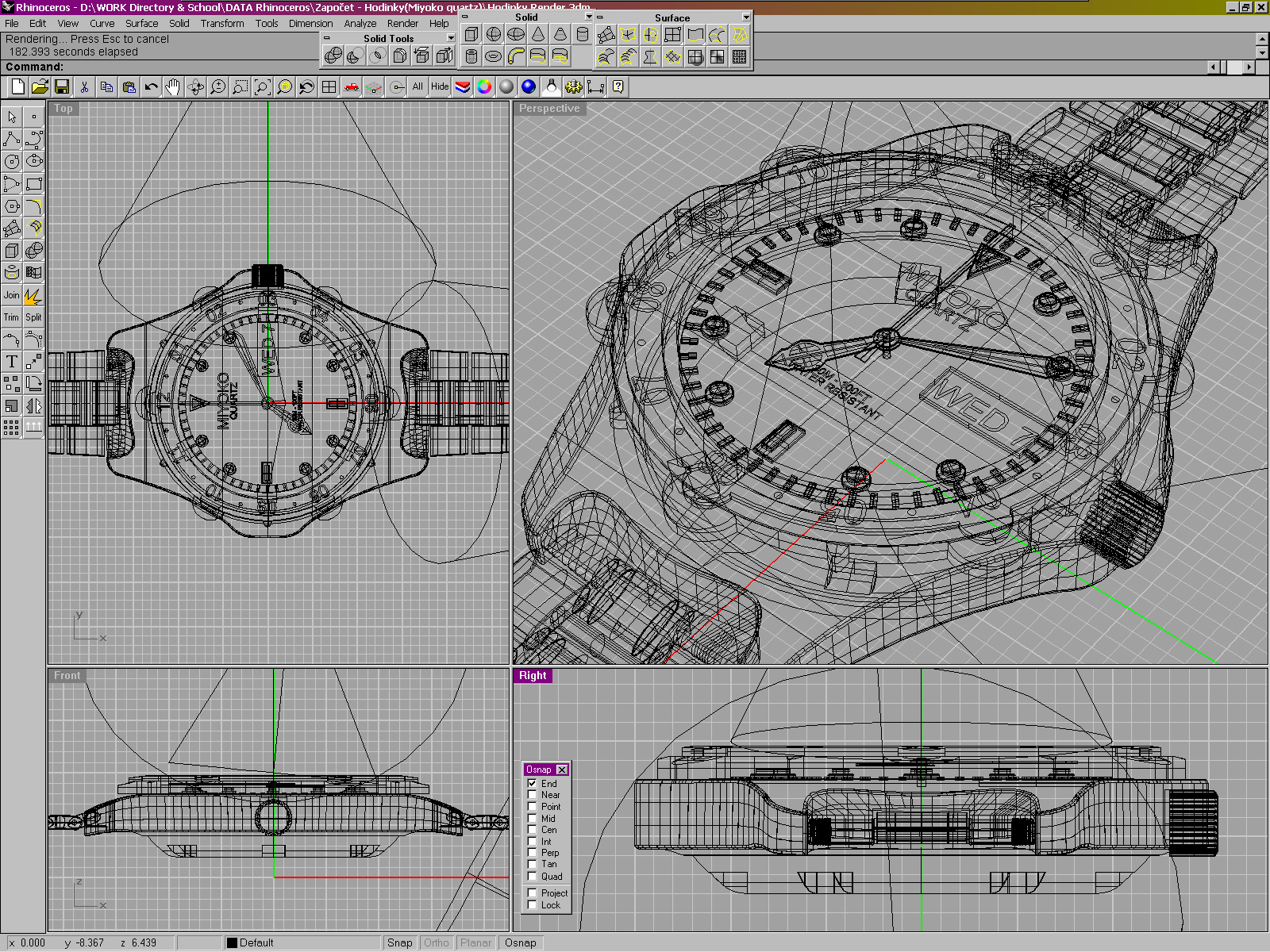The image size is (1270, 952).
Task: Select the Cone tool in Solid toolbar
Action: point(538,34)
